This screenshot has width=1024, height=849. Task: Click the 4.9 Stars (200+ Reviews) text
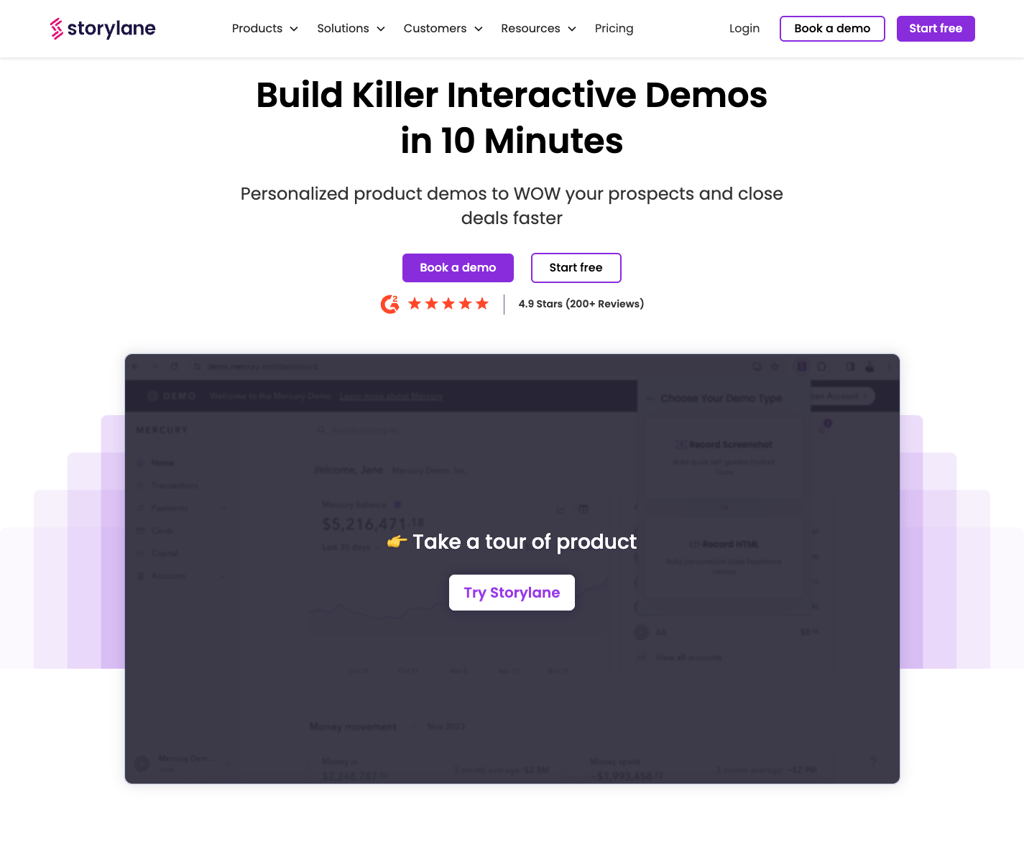581,304
